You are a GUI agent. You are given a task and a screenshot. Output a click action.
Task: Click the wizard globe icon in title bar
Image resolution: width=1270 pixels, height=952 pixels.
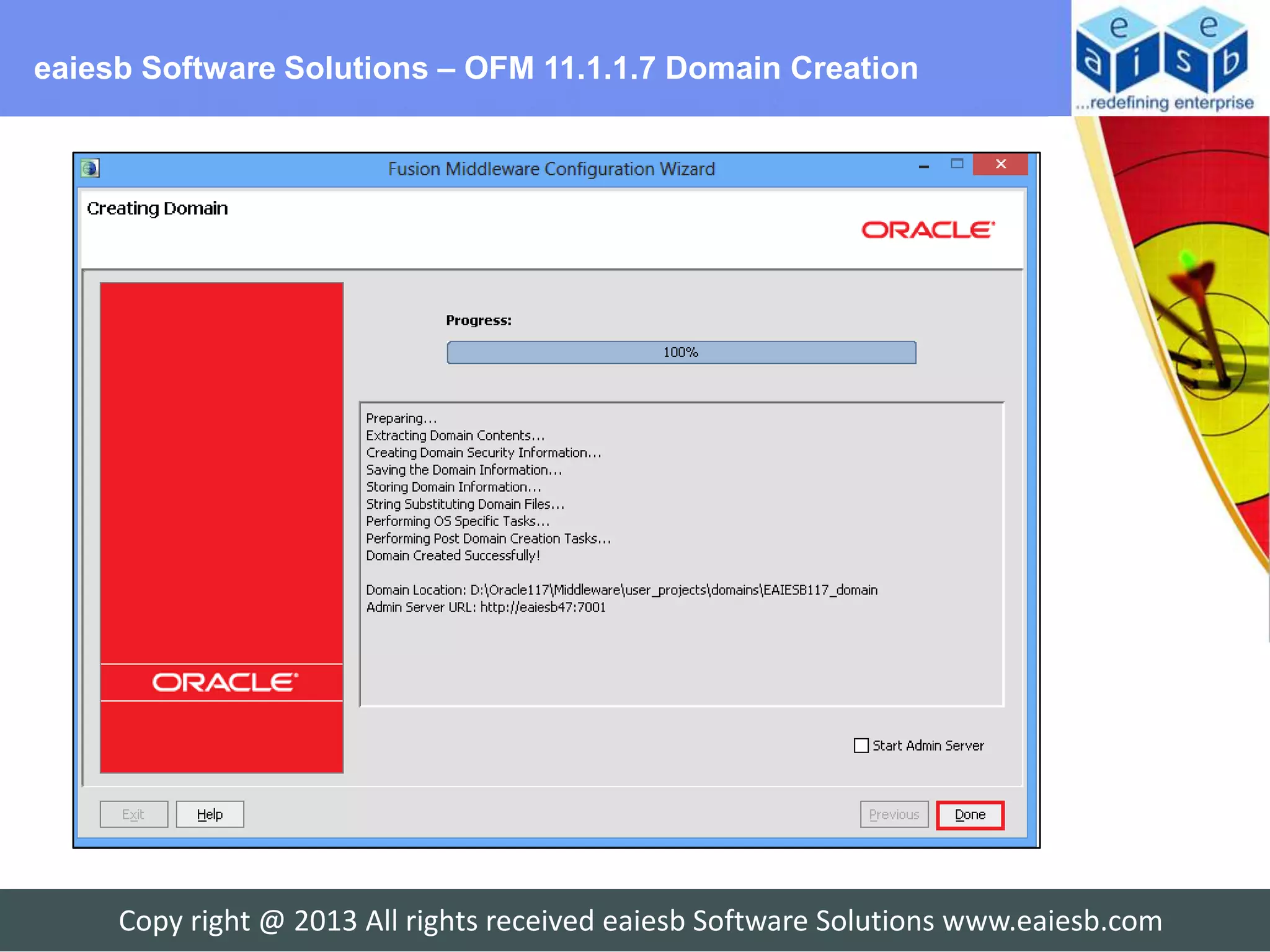point(90,168)
